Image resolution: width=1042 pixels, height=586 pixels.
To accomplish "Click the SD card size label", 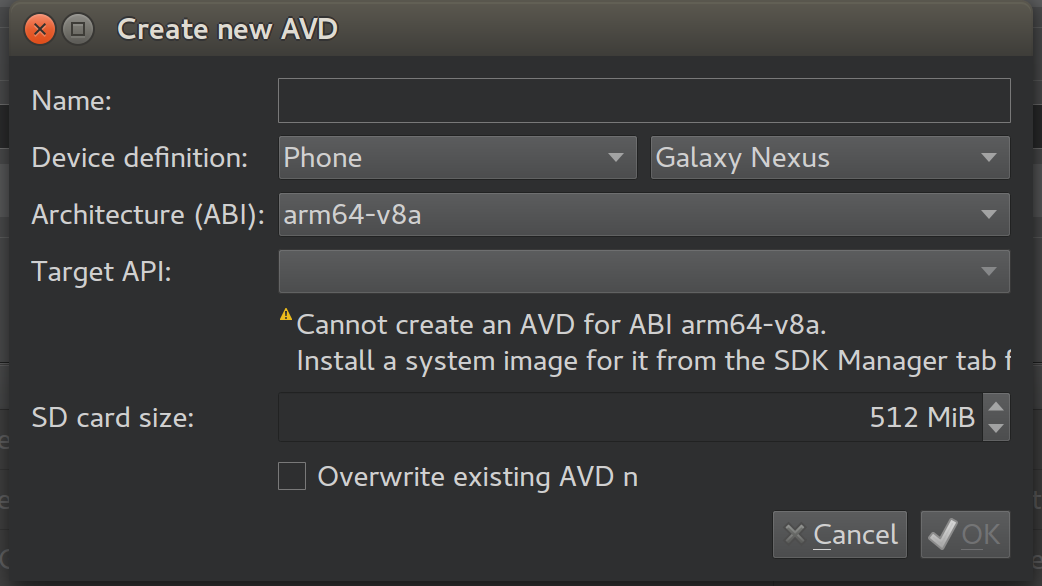I will [x=113, y=417].
